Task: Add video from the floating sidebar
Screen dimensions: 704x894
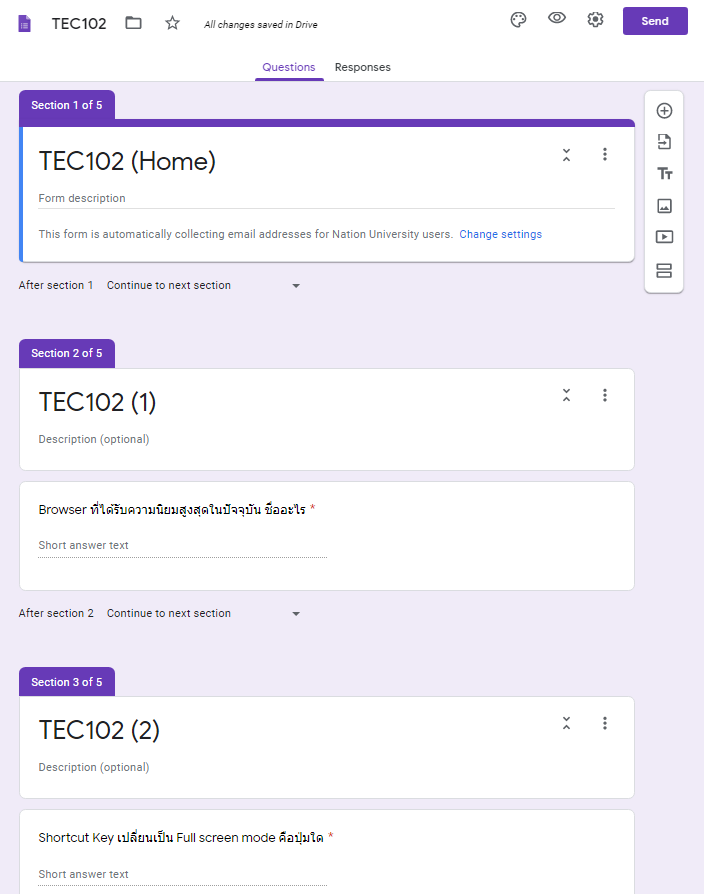Action: point(664,238)
